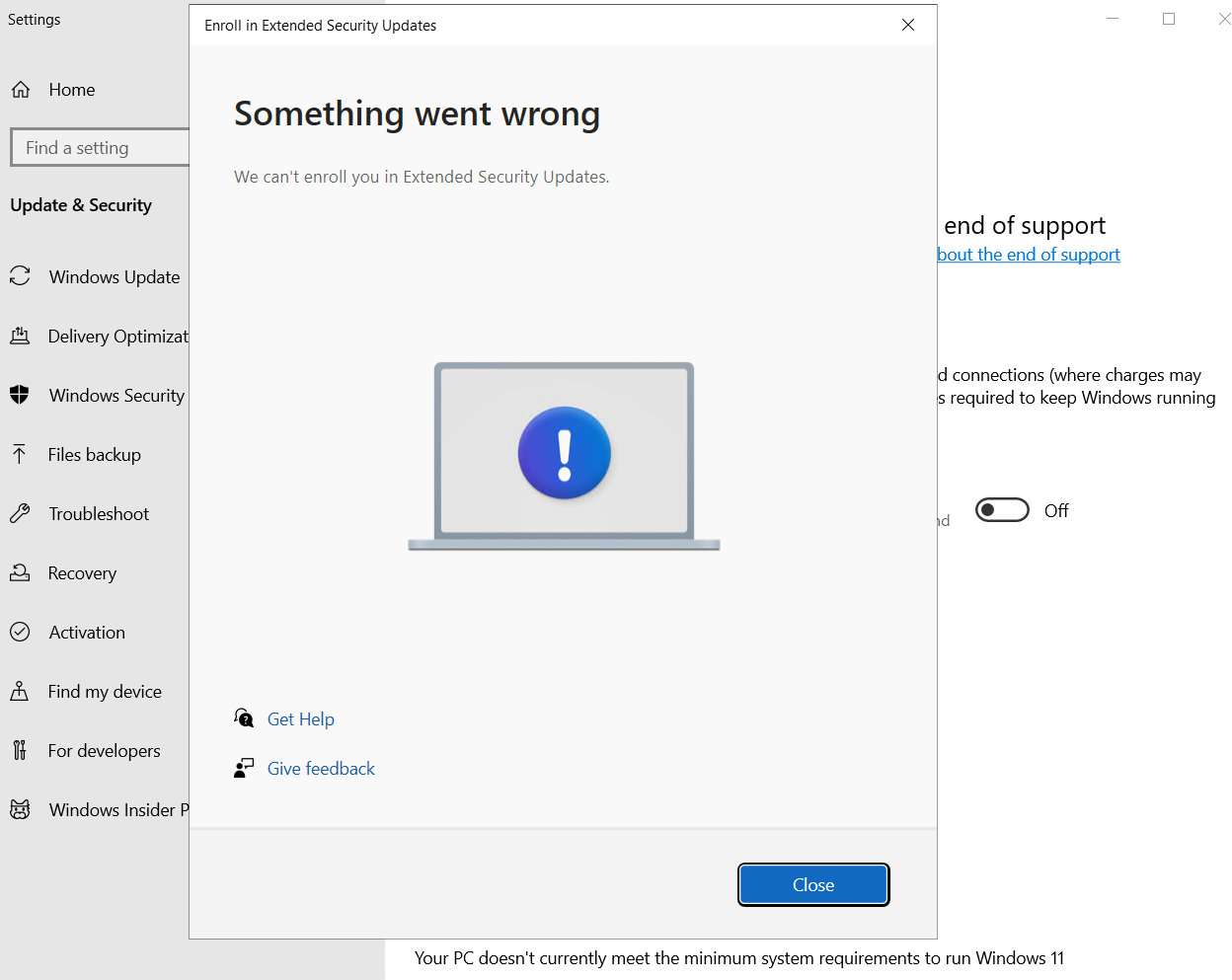This screenshot has height=980, width=1232.
Task: Focus the Find a setting search box
Action: tap(100, 148)
